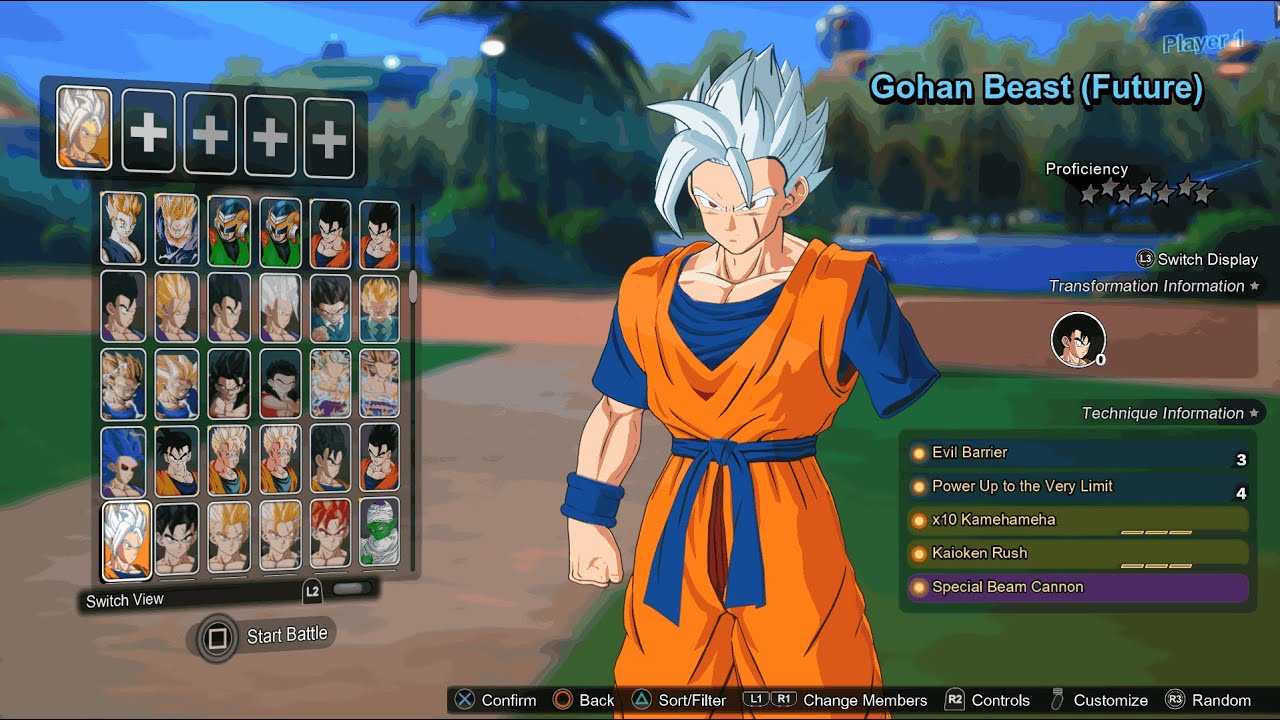Select the base Gohan transformation portrait icon

click(x=1078, y=340)
